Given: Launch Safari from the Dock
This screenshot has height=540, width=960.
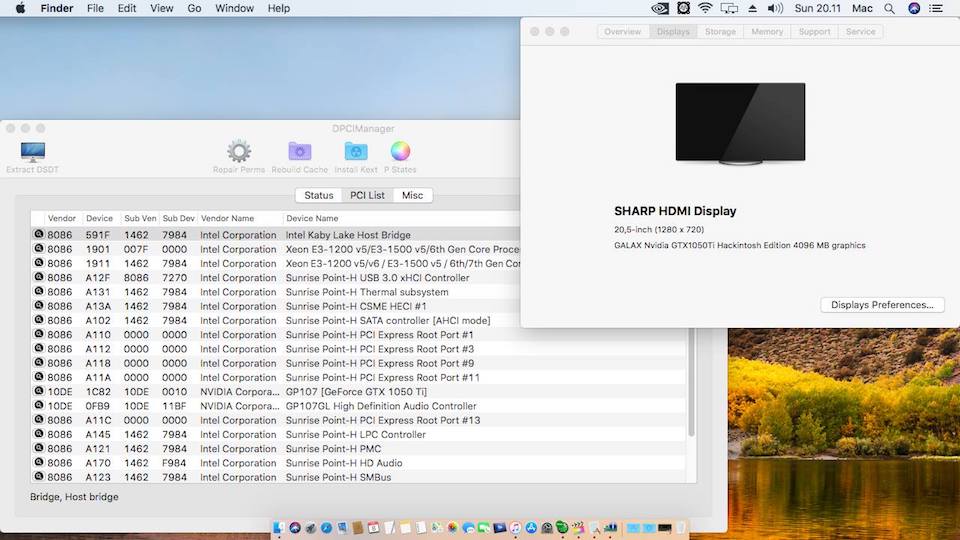Looking at the screenshot, I should pos(326,527).
